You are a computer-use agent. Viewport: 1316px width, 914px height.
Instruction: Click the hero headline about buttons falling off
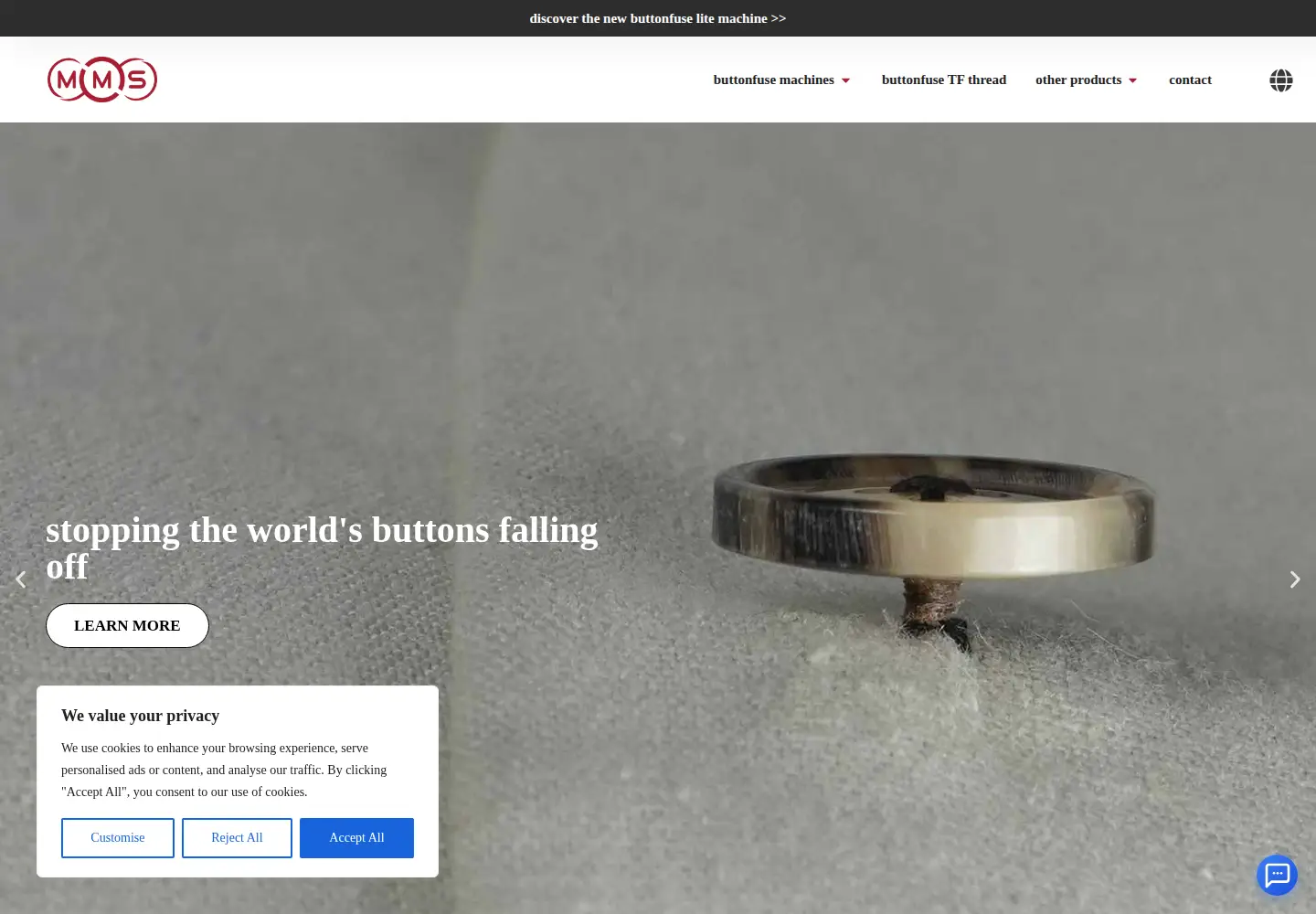(322, 548)
